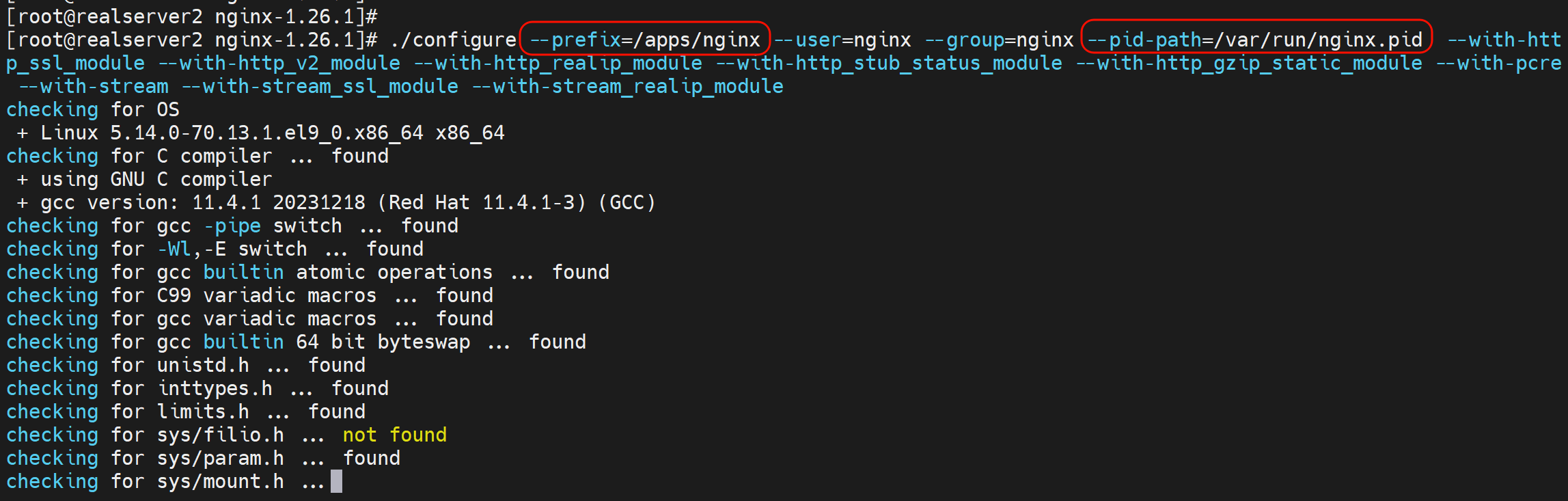Click the "using GNU C compiler" line
The width and height of the screenshot is (1568, 501).
pos(156,179)
